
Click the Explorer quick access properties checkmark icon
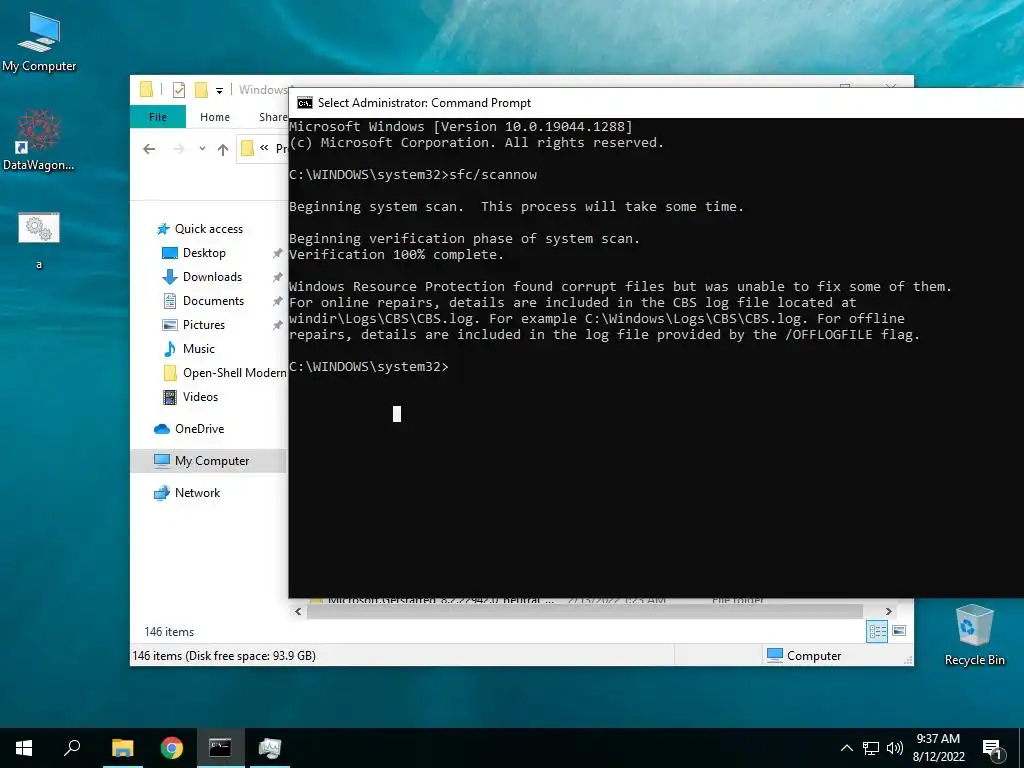179,89
